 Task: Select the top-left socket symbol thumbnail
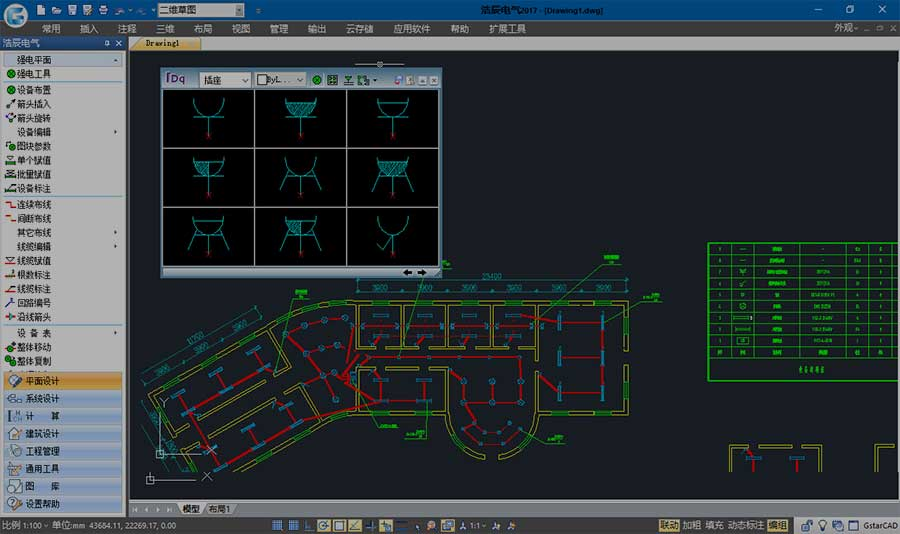click(208, 118)
